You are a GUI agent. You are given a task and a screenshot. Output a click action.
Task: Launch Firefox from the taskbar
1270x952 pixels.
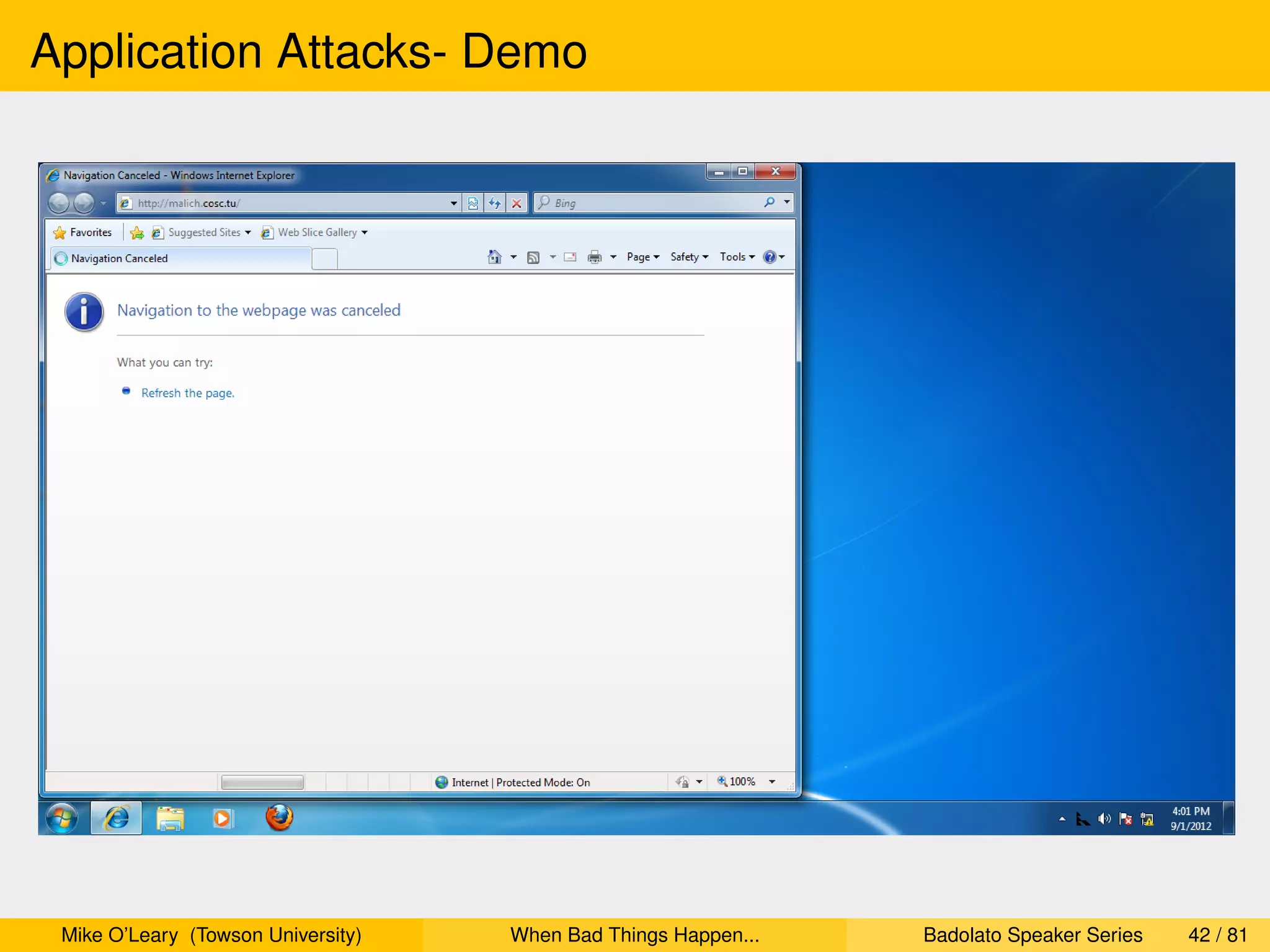[279, 818]
